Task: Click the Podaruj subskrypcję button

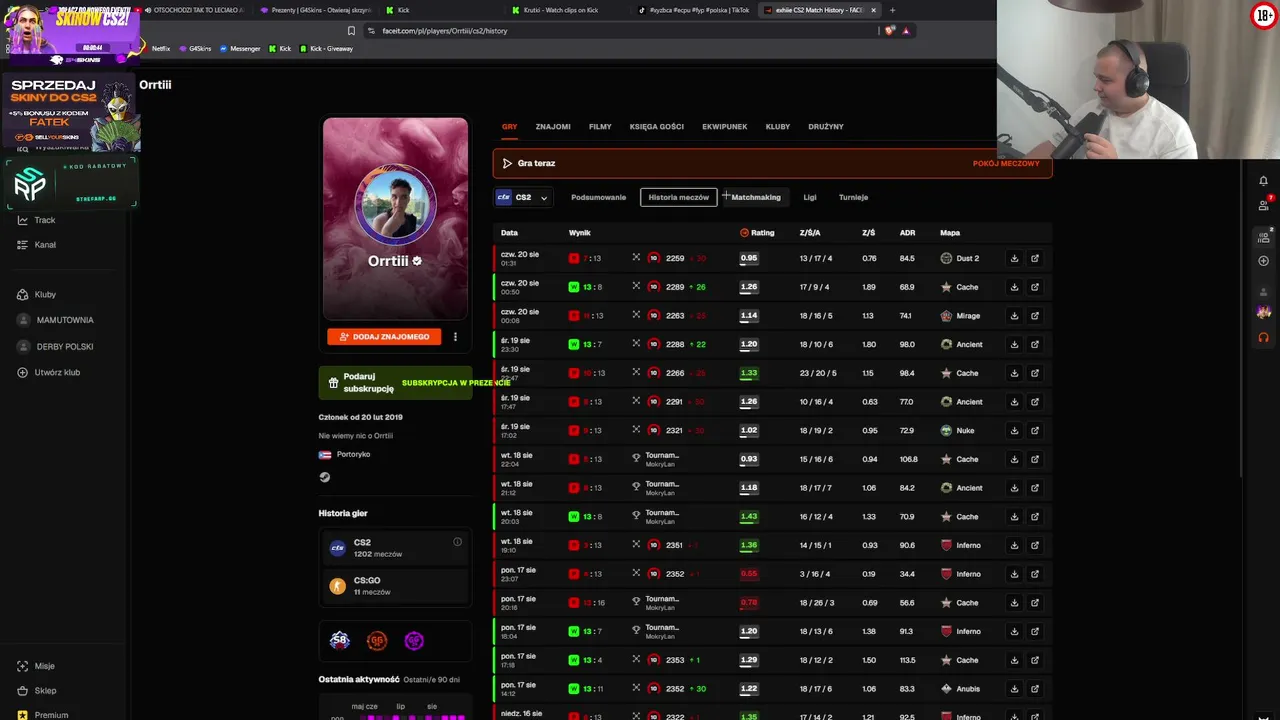Action: [x=396, y=383]
